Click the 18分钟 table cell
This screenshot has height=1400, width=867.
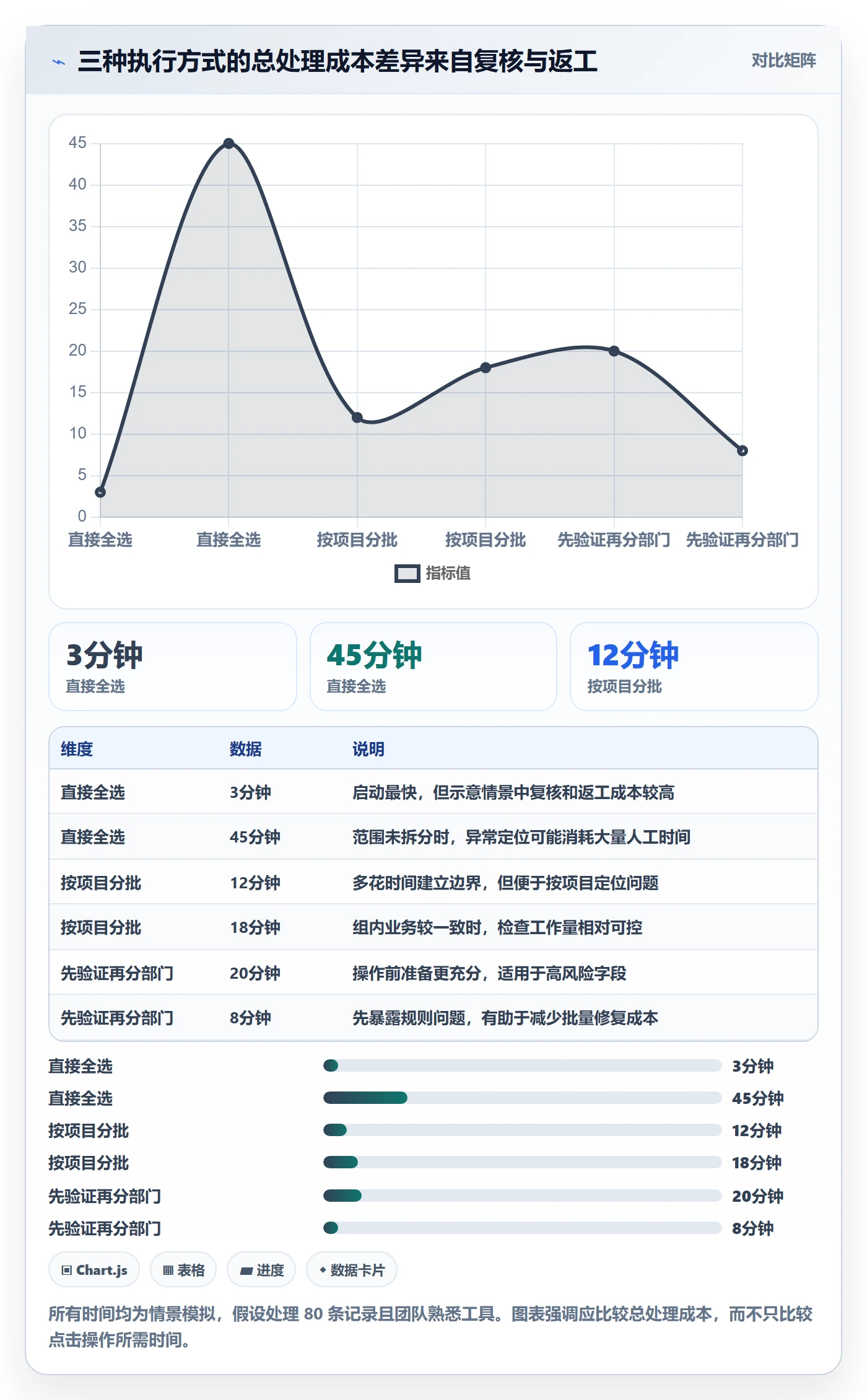point(255,927)
